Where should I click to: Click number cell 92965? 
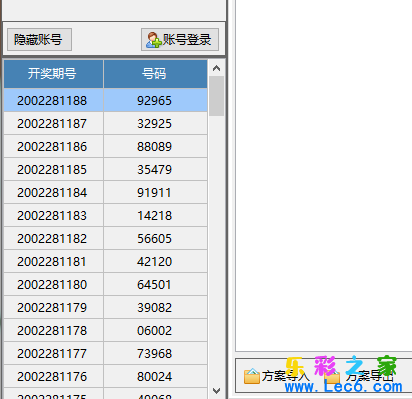tap(155, 100)
